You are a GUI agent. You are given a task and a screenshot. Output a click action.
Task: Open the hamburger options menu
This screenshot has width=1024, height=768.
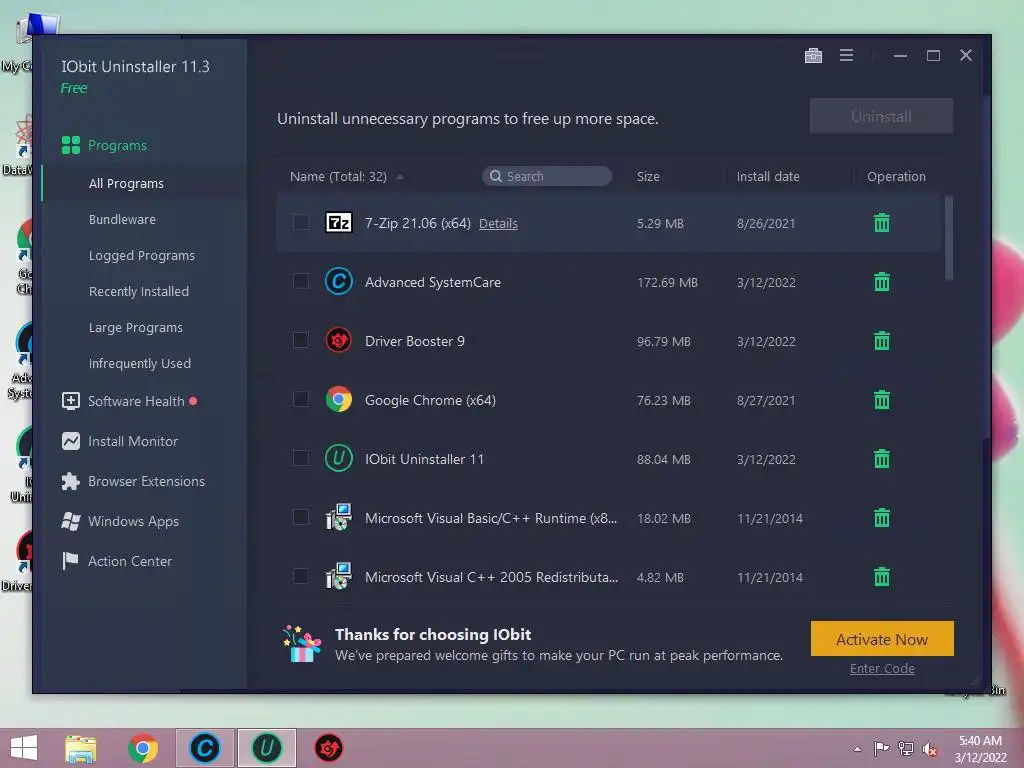pyautogui.click(x=846, y=56)
